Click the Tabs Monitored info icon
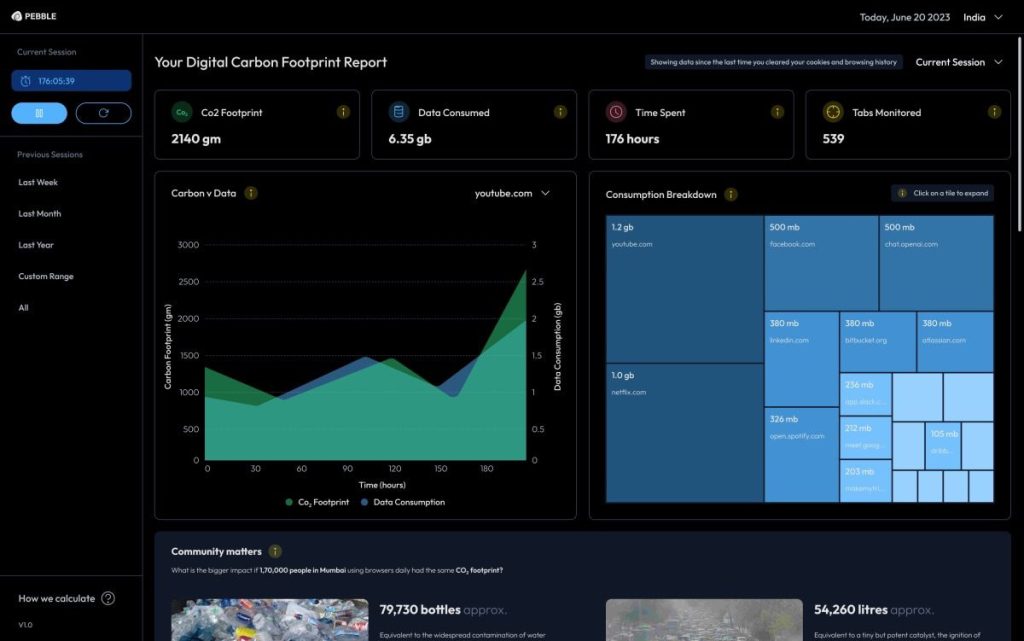The height and width of the screenshot is (641, 1024). point(994,112)
